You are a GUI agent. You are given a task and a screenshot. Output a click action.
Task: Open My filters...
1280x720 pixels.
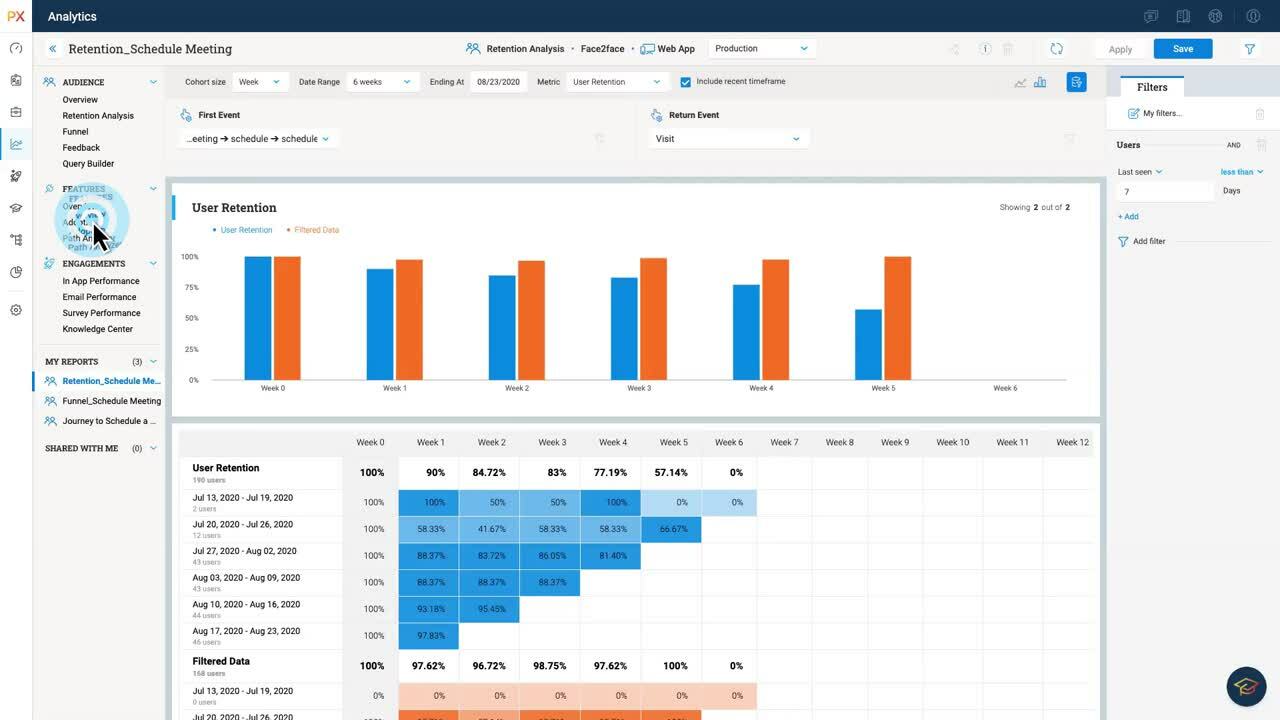pos(1155,114)
